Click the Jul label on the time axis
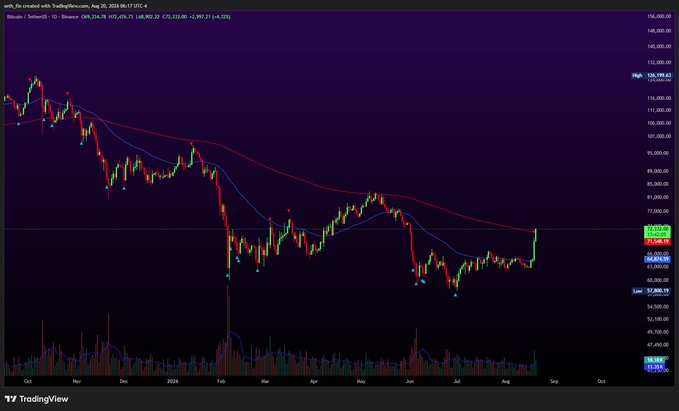 pos(456,382)
